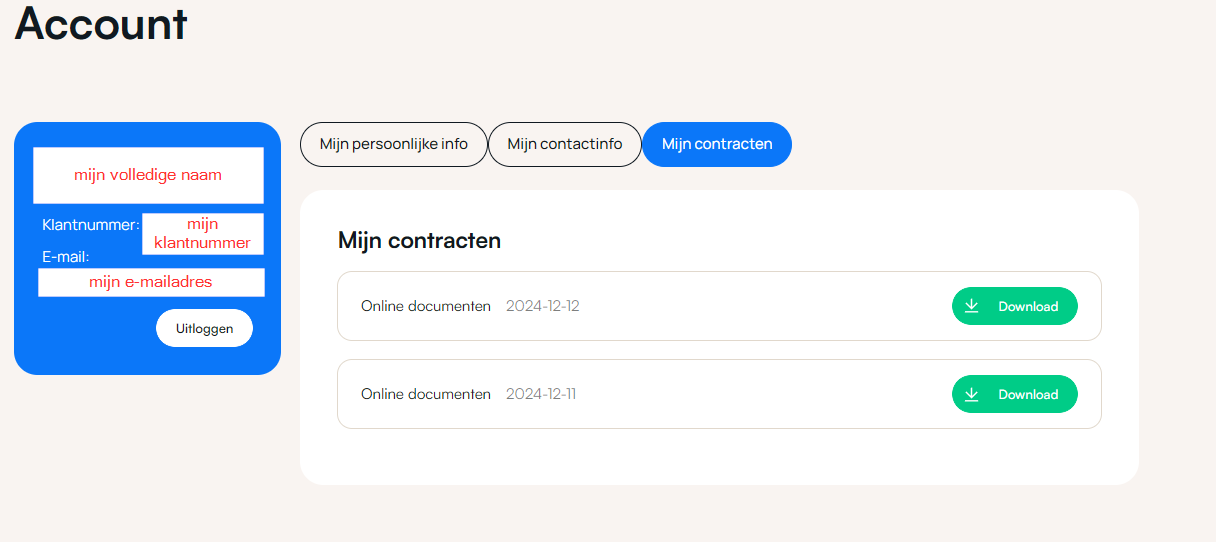
Task: Click the 'mijn volledige naam' field
Action: click(148, 175)
